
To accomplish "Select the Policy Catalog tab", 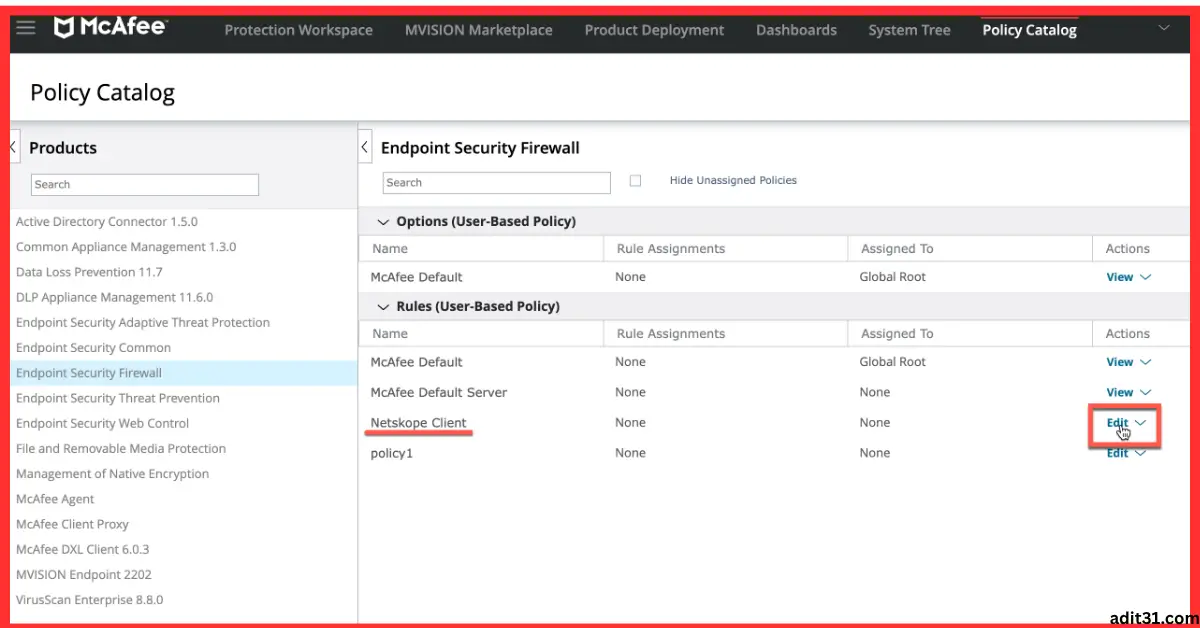I will [1029, 30].
